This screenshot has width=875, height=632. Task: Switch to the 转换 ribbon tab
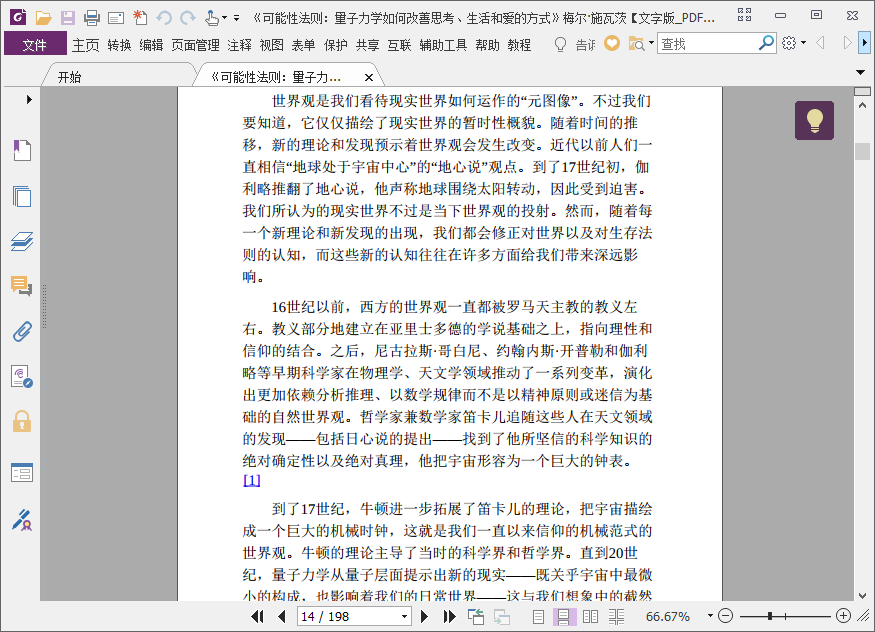(x=119, y=45)
